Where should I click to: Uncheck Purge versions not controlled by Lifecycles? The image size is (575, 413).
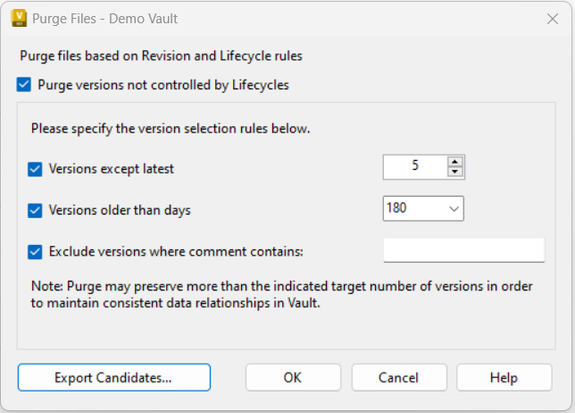(x=24, y=85)
